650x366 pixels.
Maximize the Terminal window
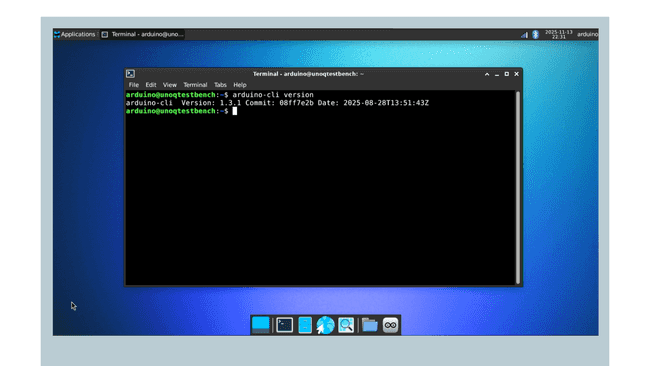point(507,74)
